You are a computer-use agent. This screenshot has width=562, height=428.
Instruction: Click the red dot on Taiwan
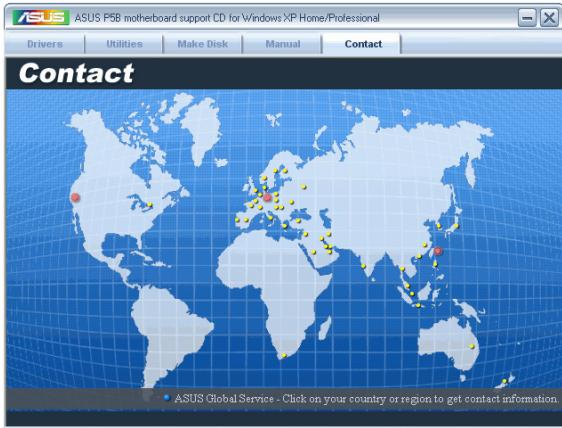coord(437,251)
